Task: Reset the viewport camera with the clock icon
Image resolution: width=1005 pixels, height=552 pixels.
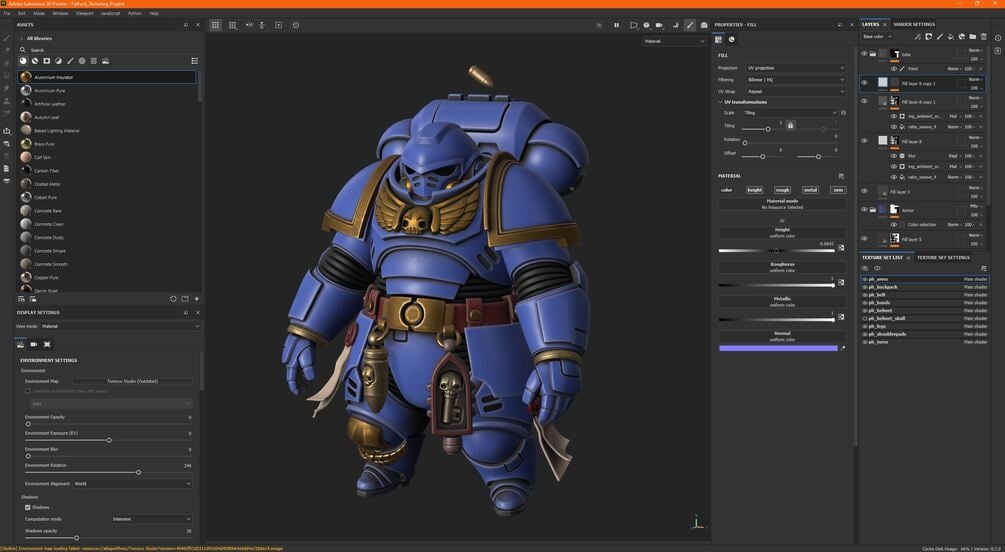Action: pos(295,25)
